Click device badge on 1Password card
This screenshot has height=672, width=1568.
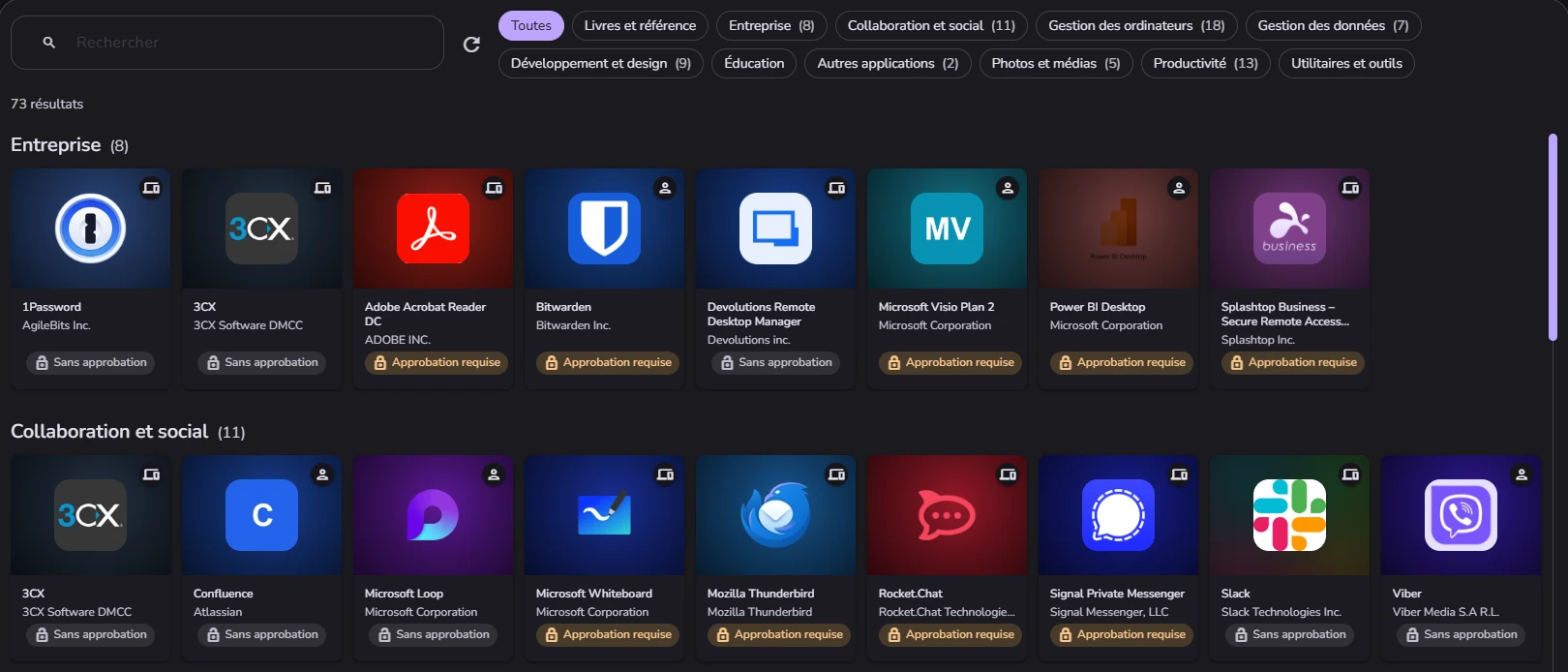[x=152, y=188]
